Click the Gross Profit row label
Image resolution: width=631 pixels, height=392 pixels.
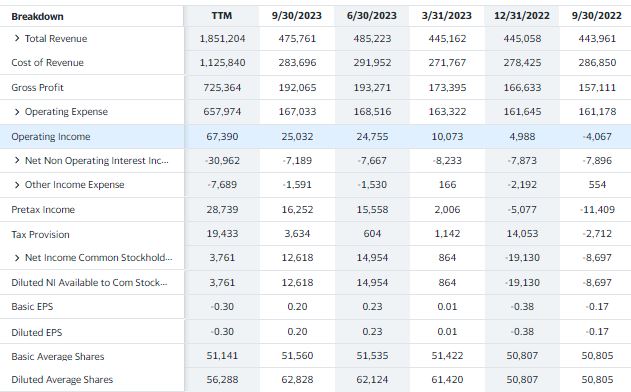point(37,87)
